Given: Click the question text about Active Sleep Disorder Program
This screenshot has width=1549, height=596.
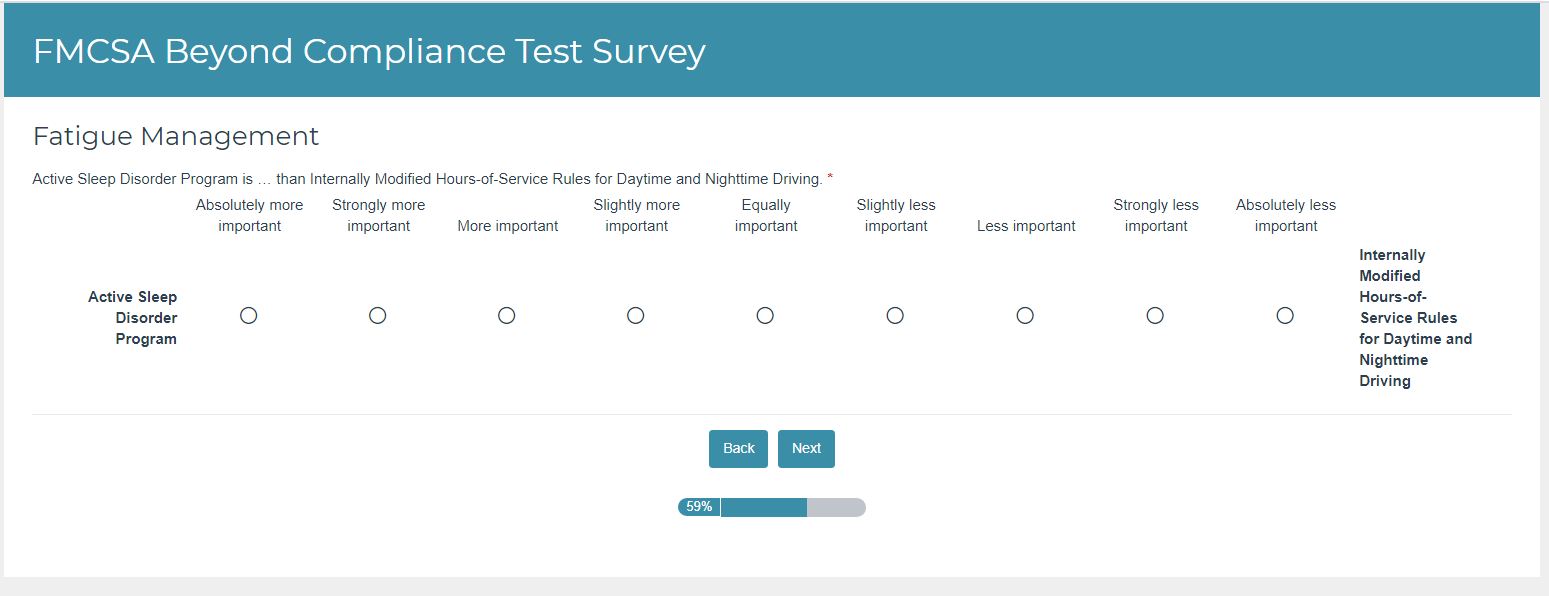Looking at the screenshot, I should [427, 179].
